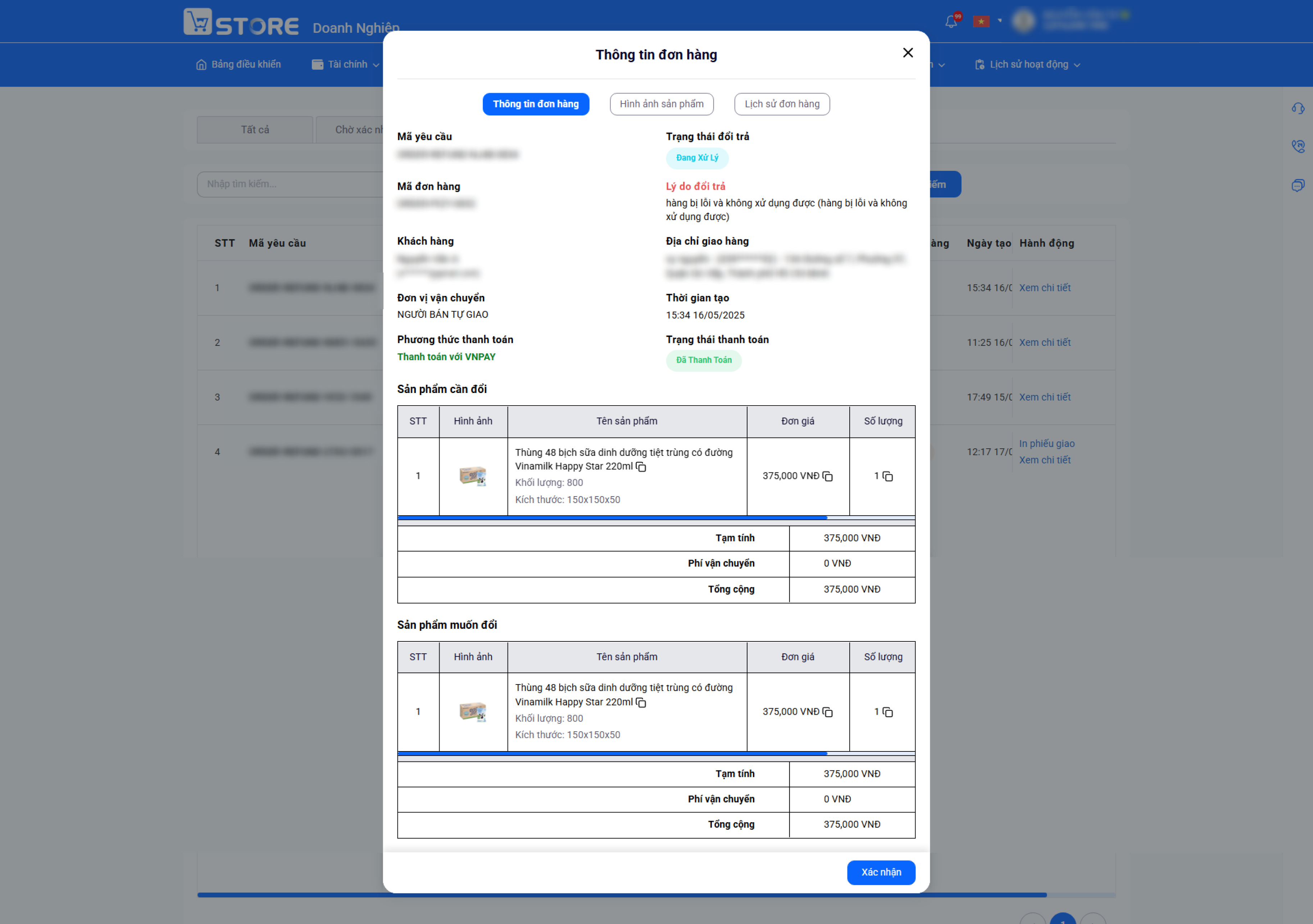Copy product name in first table

point(641,467)
